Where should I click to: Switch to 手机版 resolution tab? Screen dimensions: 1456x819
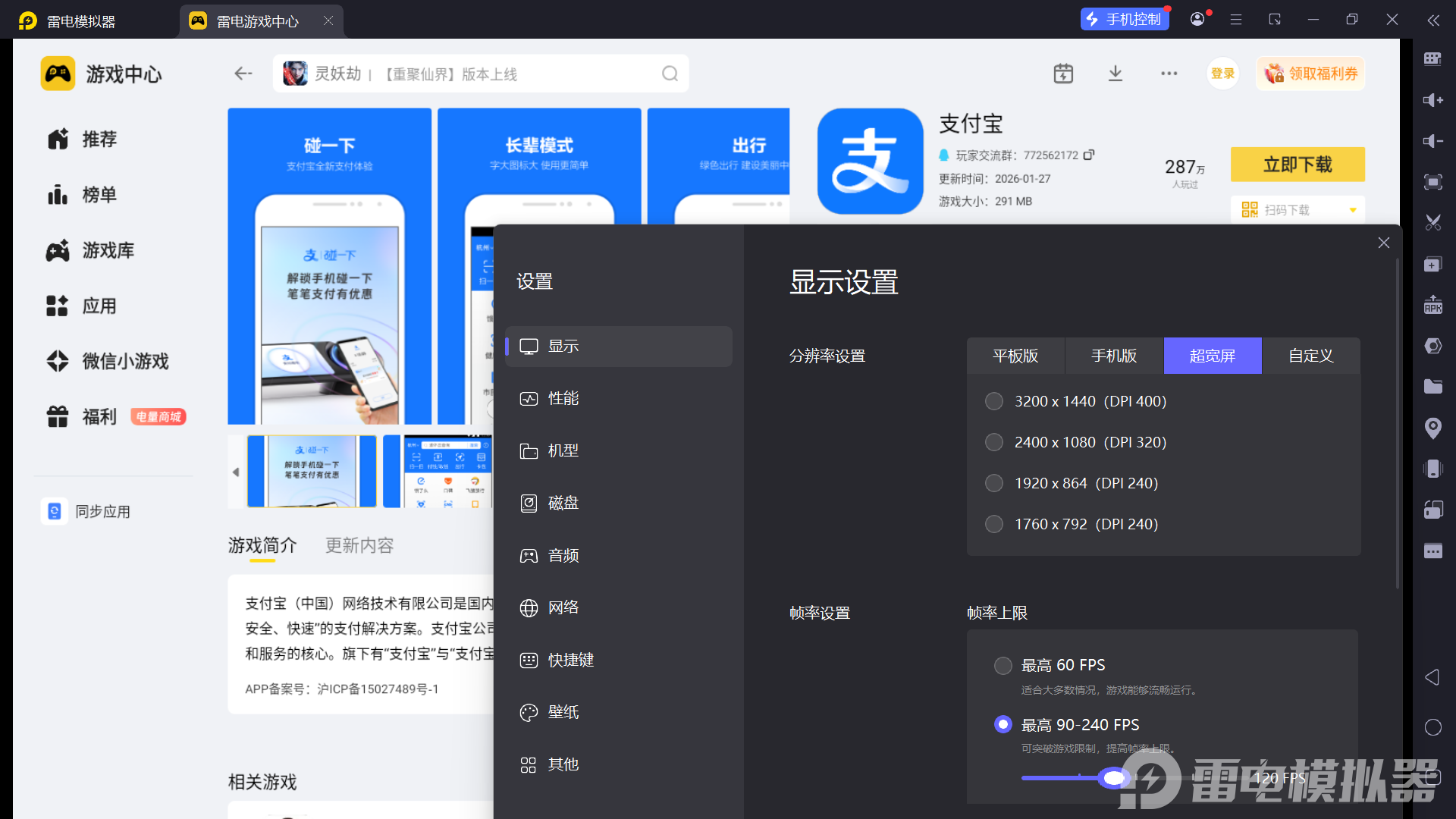tap(1113, 356)
